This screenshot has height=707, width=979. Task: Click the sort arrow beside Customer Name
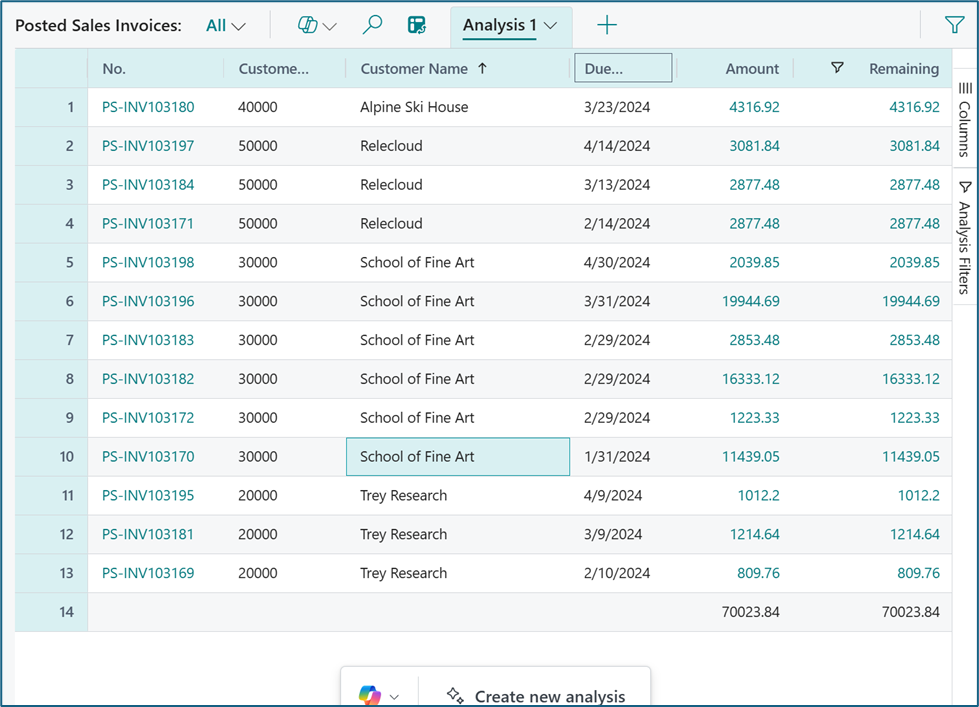coord(483,69)
